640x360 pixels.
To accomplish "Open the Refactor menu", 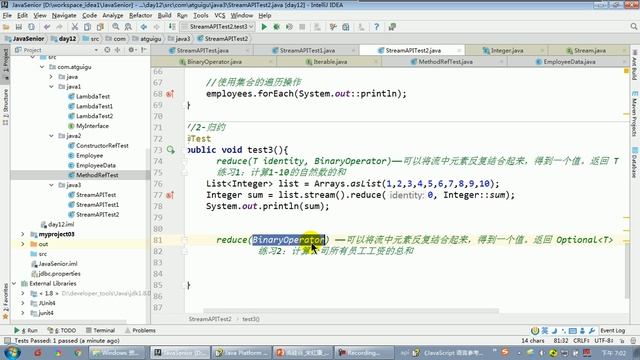I will coord(140,16).
